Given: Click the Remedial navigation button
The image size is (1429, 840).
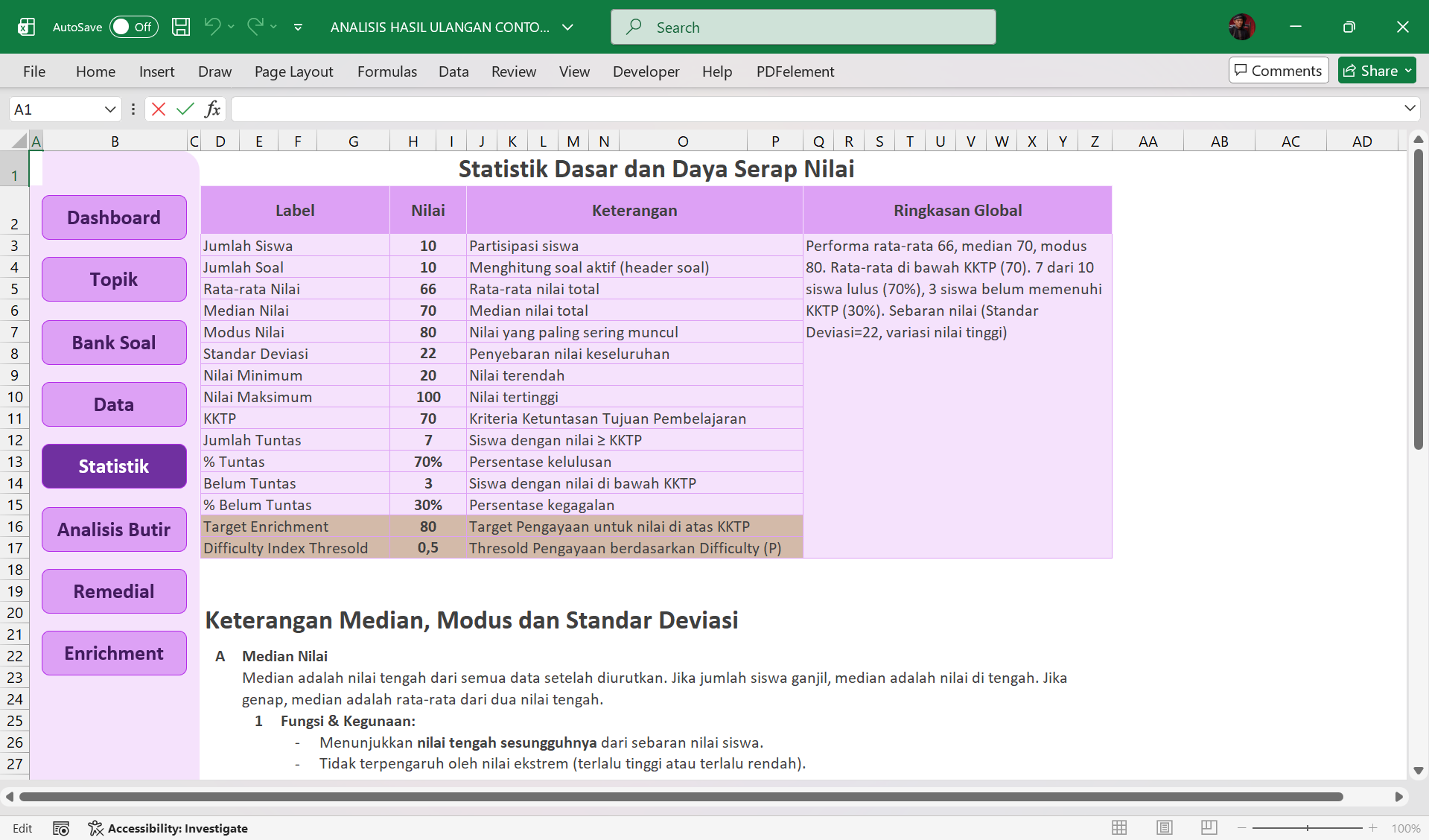Looking at the screenshot, I should click(x=114, y=591).
